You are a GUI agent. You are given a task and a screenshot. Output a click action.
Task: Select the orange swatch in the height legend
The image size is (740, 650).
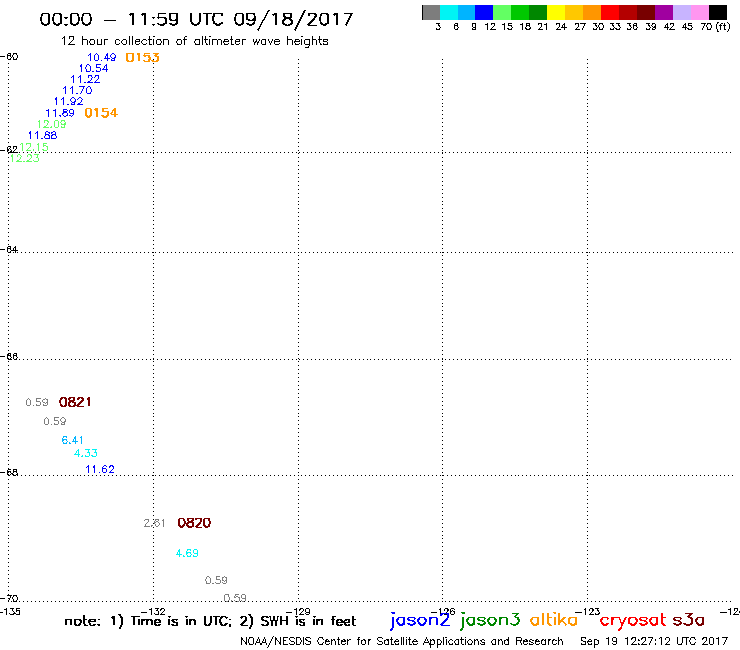tap(592, 12)
